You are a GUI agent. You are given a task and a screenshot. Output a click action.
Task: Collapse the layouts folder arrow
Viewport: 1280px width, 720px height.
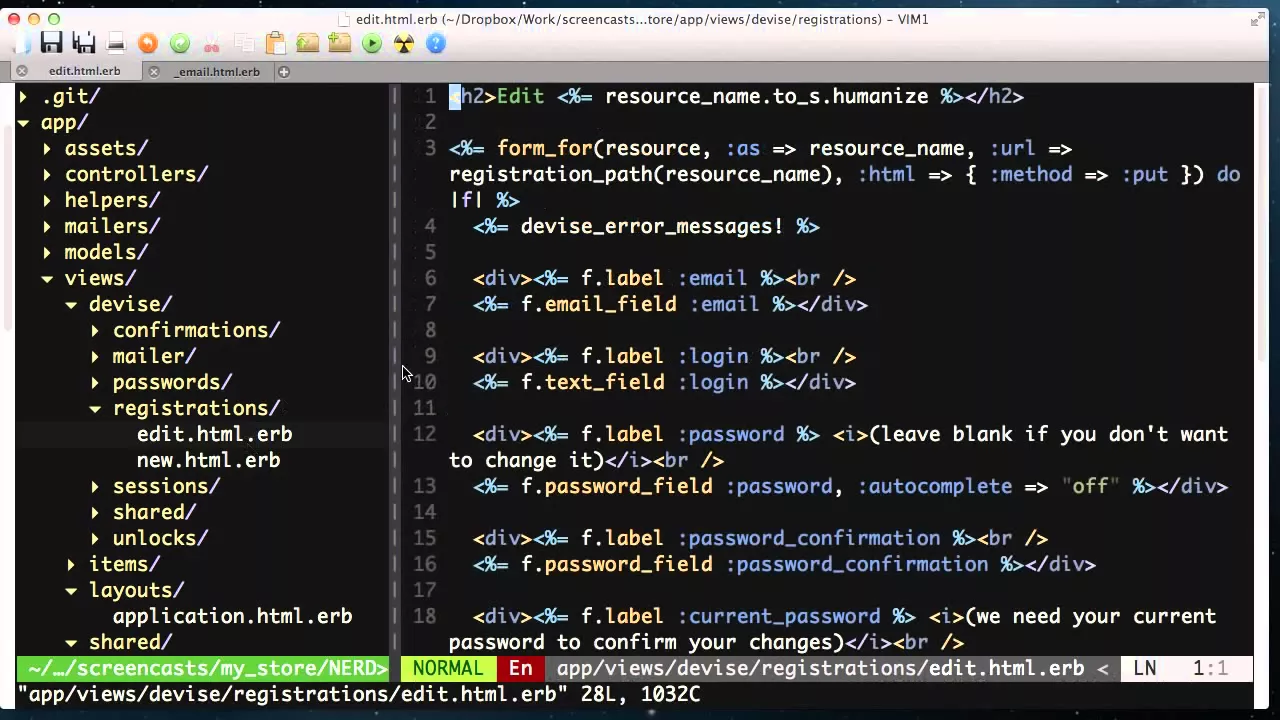point(71,591)
